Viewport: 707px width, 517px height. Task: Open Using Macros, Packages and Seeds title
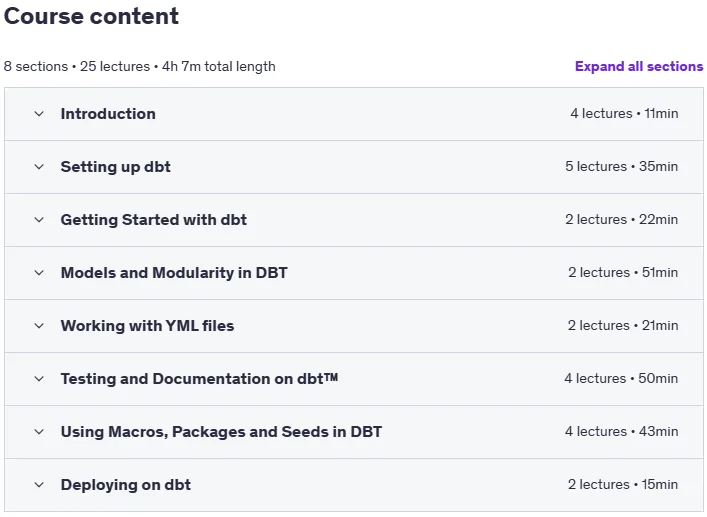221,432
